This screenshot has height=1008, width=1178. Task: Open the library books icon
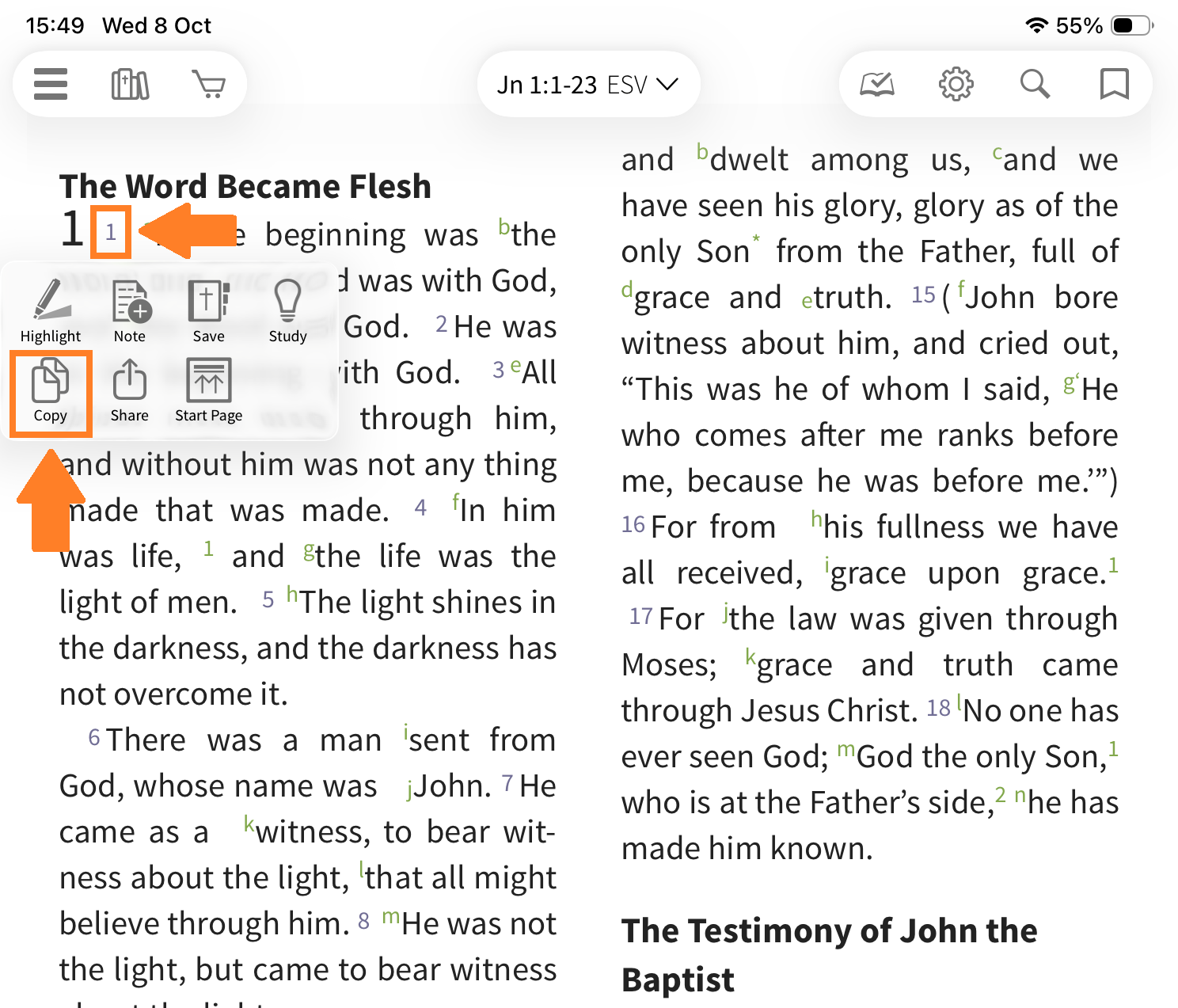130,84
